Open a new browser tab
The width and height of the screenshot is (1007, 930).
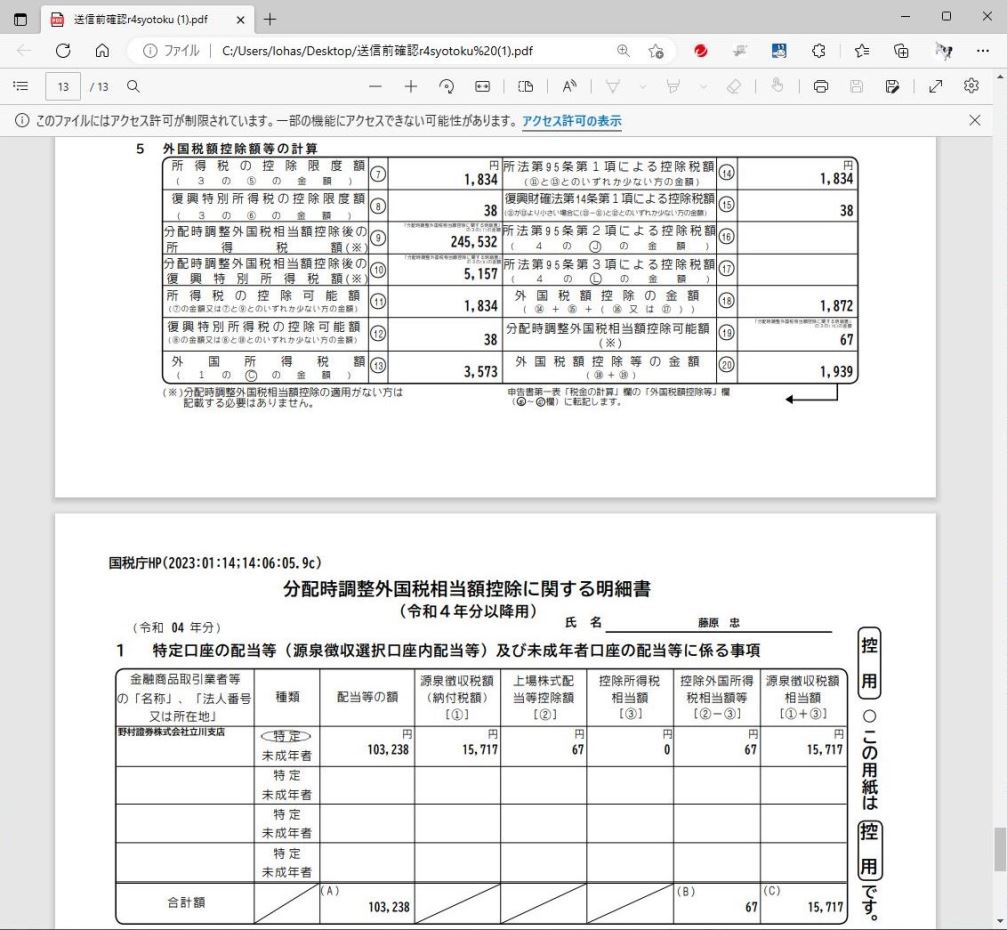click(270, 20)
